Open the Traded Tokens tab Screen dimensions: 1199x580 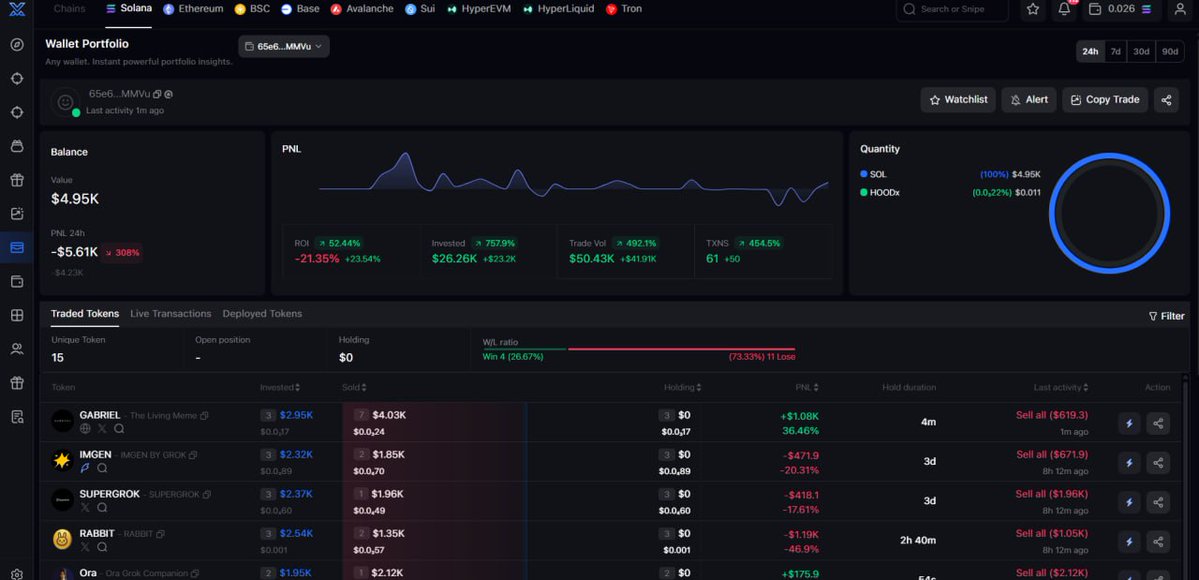[x=85, y=314]
